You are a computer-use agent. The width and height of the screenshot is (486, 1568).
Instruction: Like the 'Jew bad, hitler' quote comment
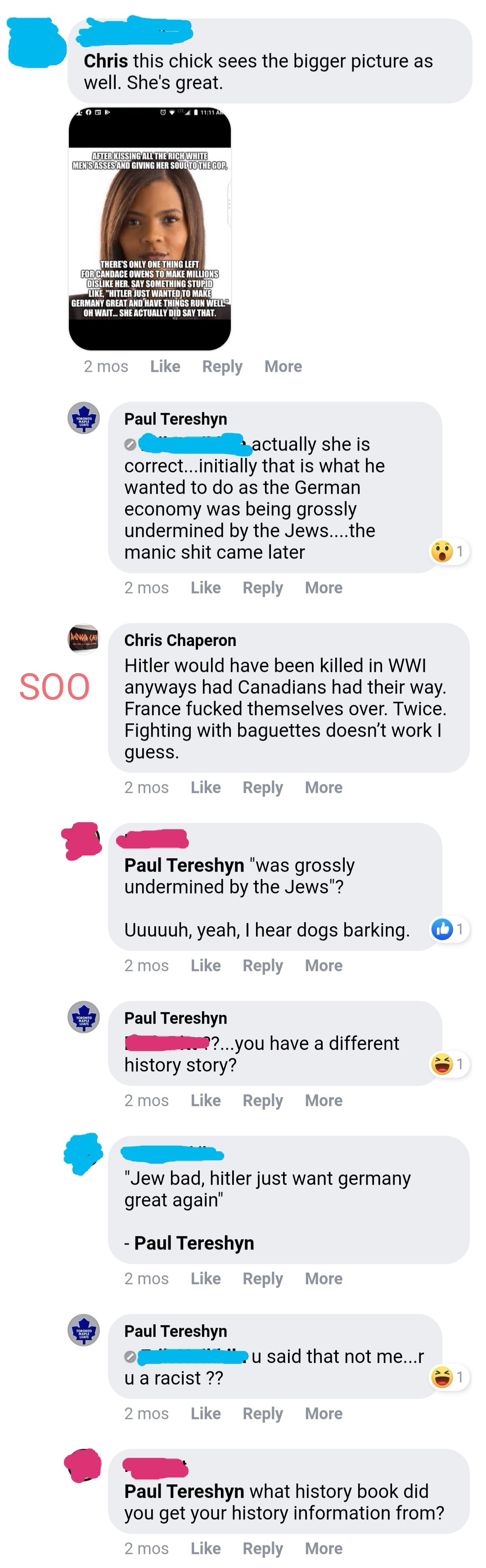[205, 1279]
